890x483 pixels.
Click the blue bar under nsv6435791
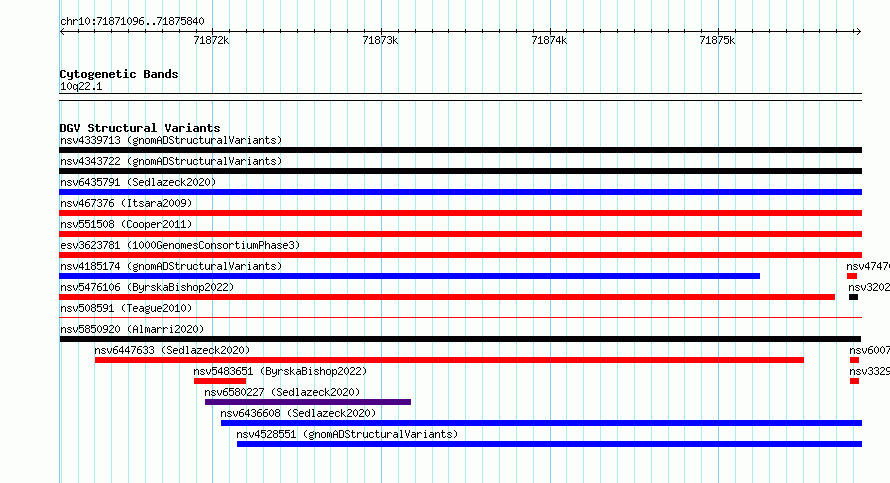tap(460, 192)
